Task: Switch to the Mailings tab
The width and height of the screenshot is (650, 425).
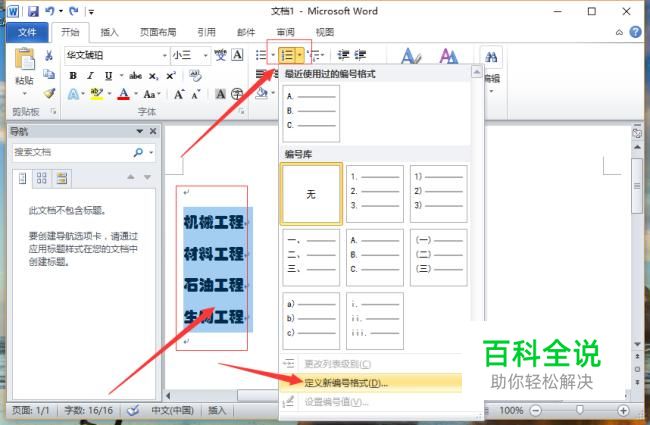Action: pos(246,32)
